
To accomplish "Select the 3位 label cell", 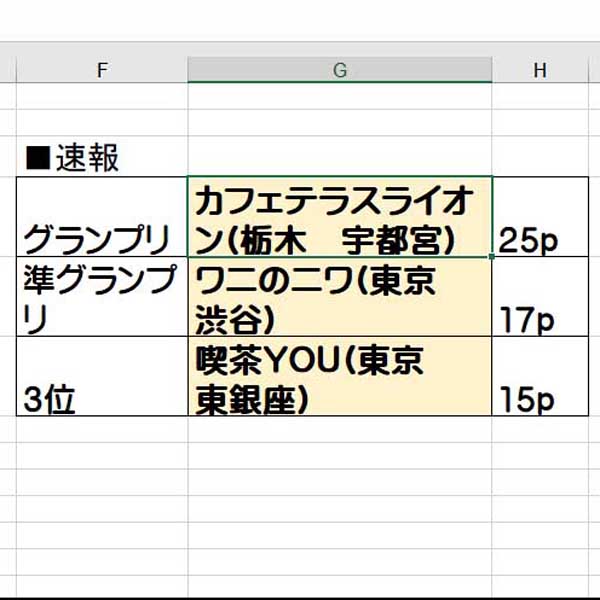I will (x=102, y=377).
